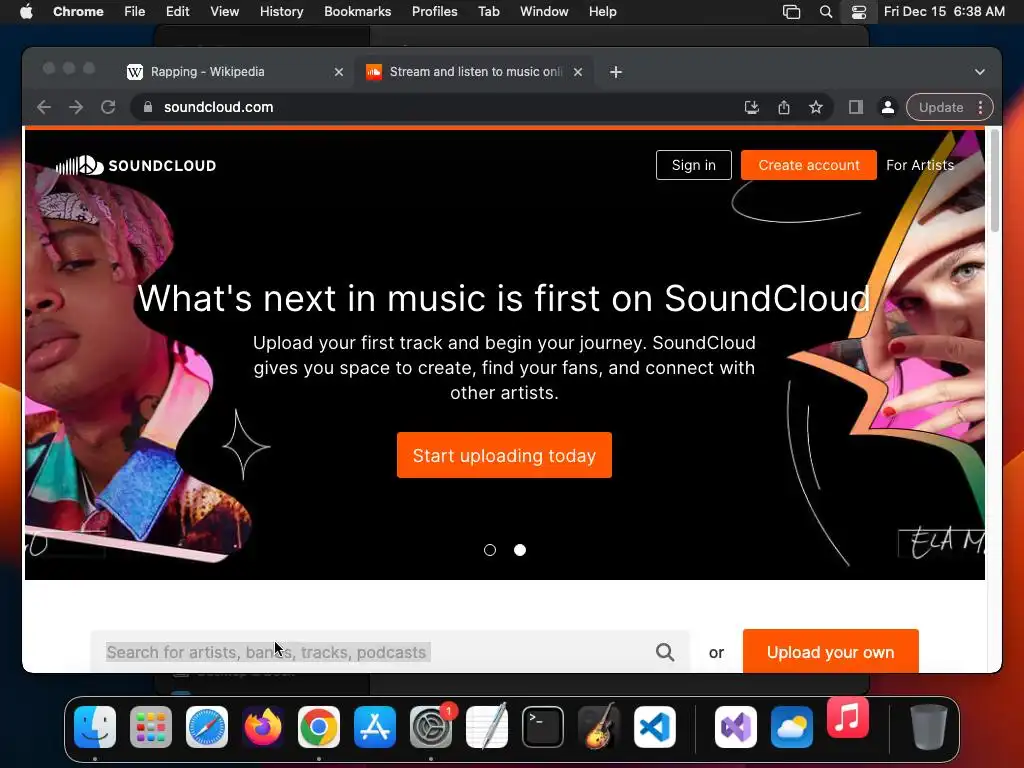
Task: Open the Profiles menu
Action: 434,12
